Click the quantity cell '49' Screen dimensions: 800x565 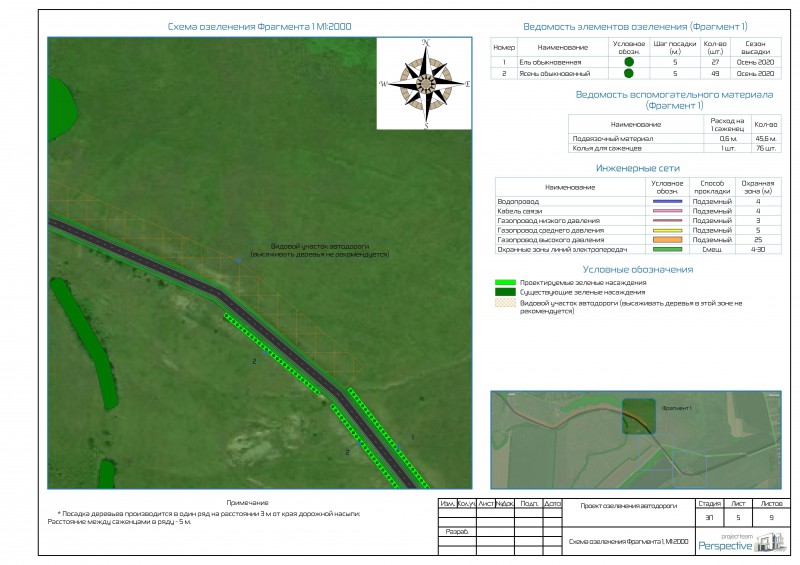point(715,73)
